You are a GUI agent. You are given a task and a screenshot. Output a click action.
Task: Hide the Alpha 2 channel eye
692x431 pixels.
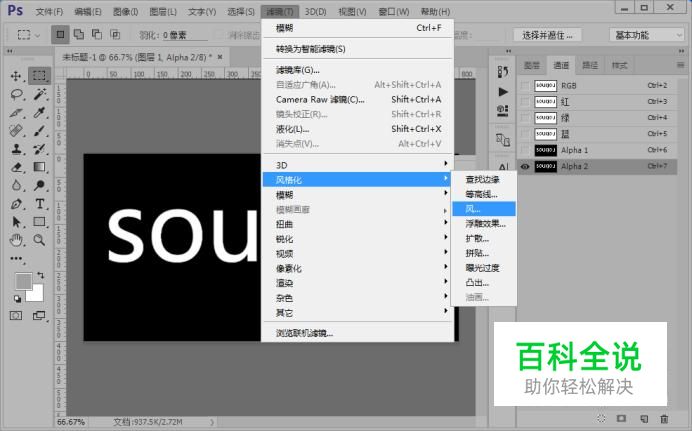click(x=525, y=166)
